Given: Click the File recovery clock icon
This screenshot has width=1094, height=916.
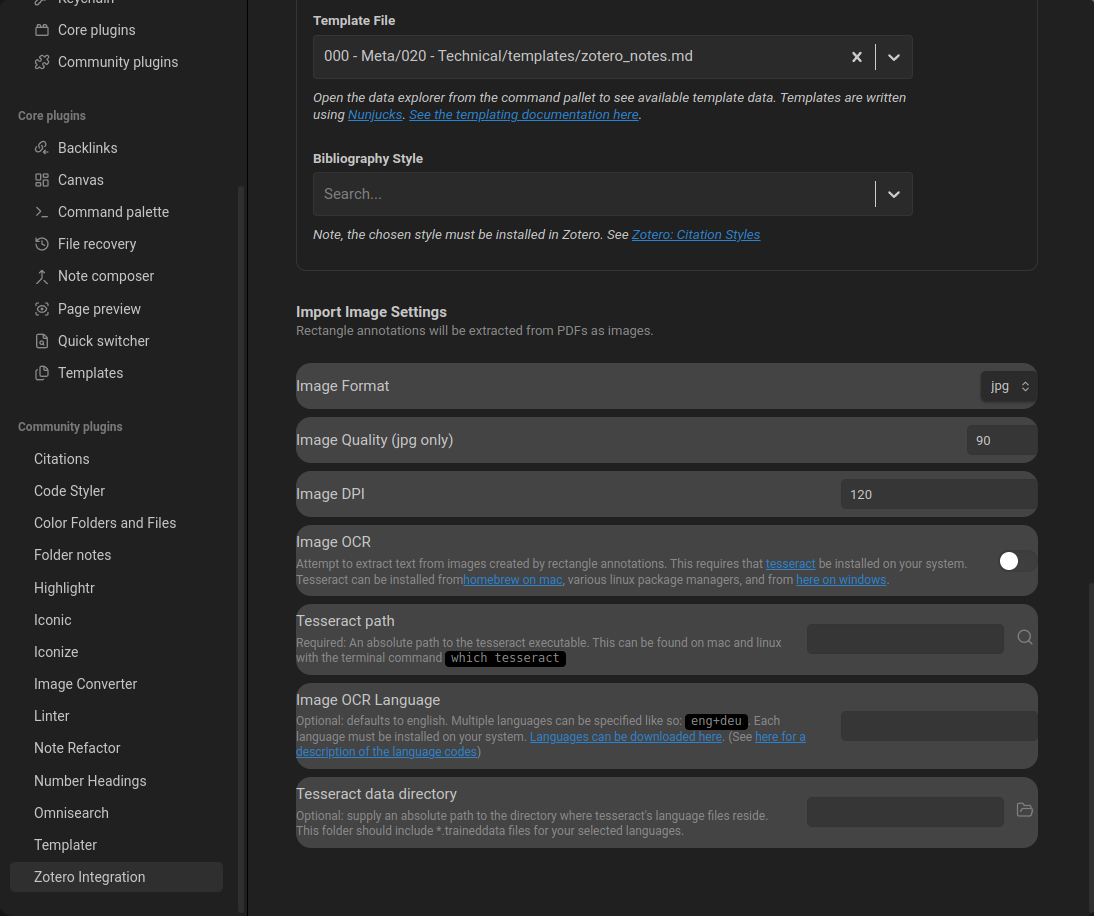Looking at the screenshot, I should click(x=42, y=244).
